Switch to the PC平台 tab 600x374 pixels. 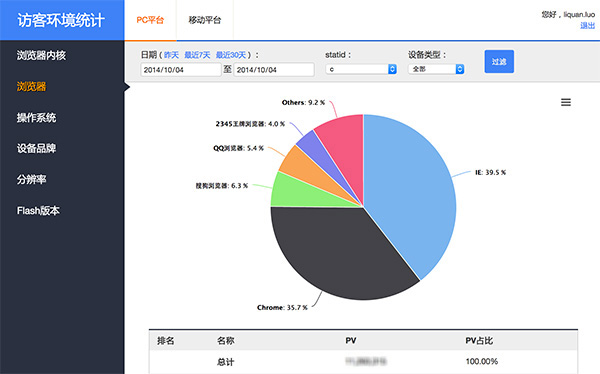tap(150, 20)
